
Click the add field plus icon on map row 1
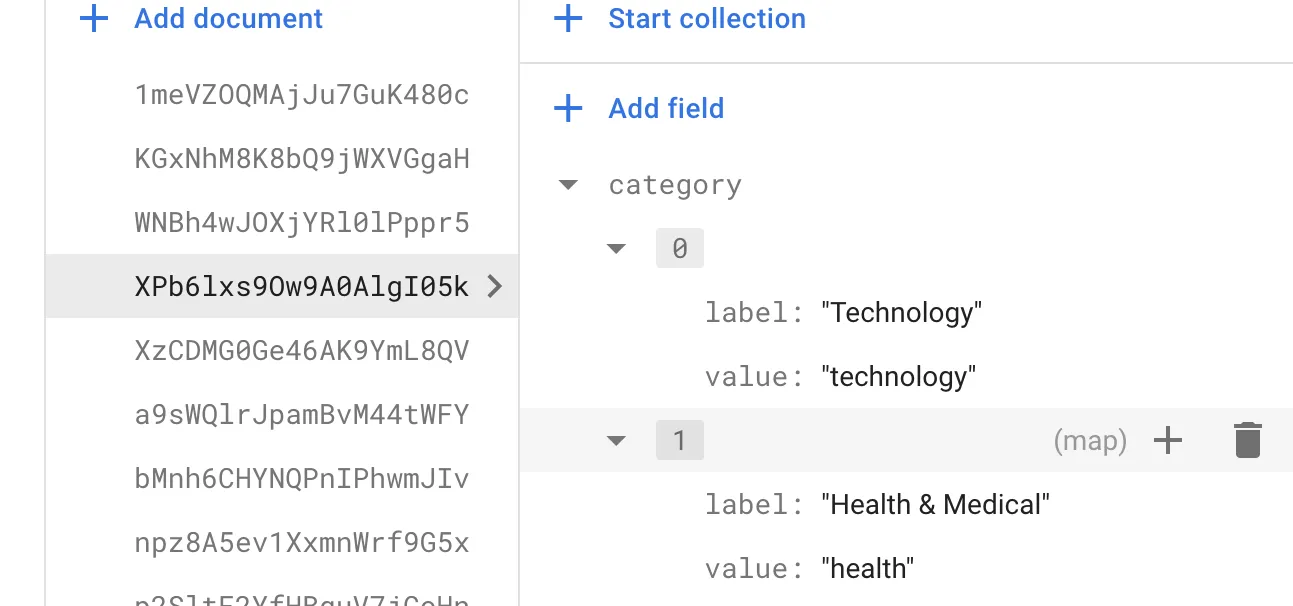click(1167, 440)
